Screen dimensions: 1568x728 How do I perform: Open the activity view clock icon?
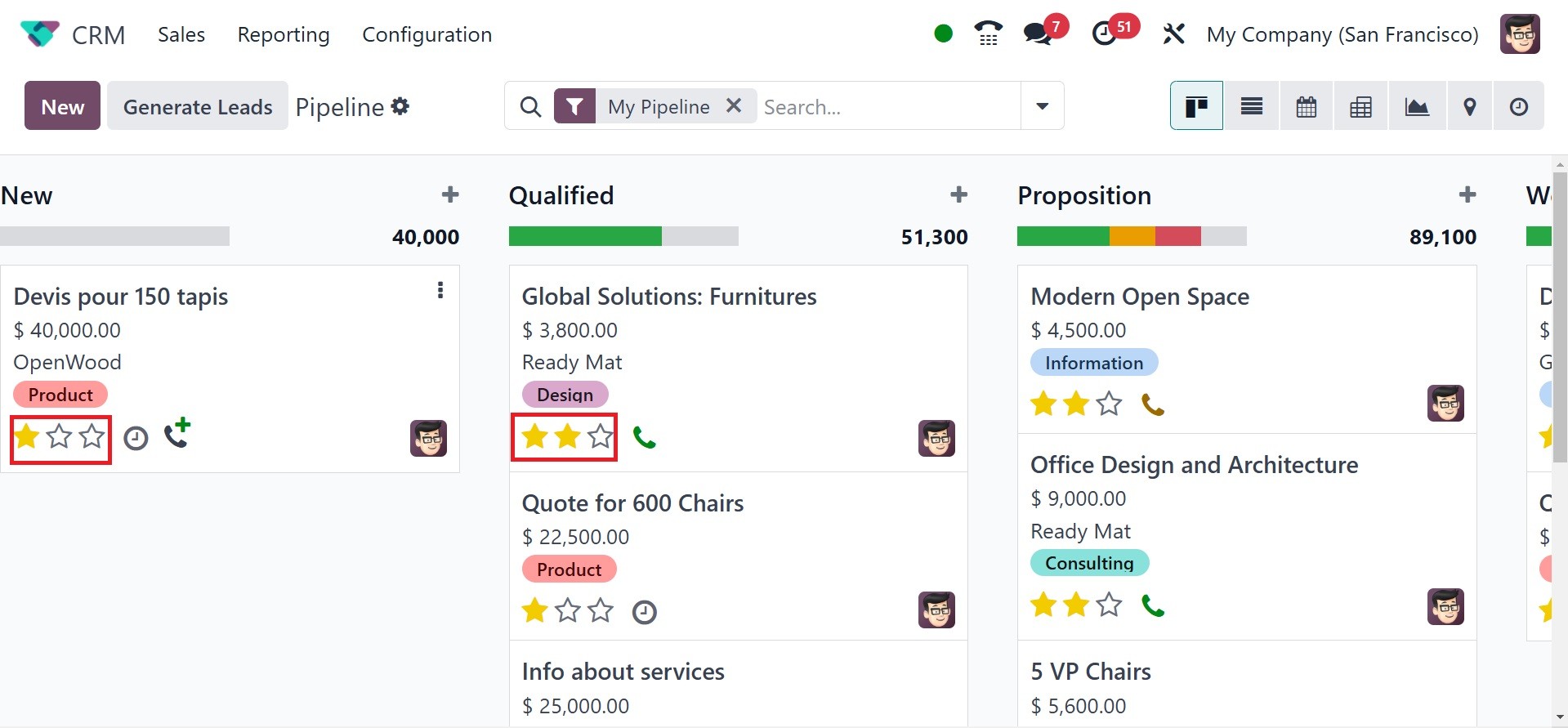[1518, 106]
